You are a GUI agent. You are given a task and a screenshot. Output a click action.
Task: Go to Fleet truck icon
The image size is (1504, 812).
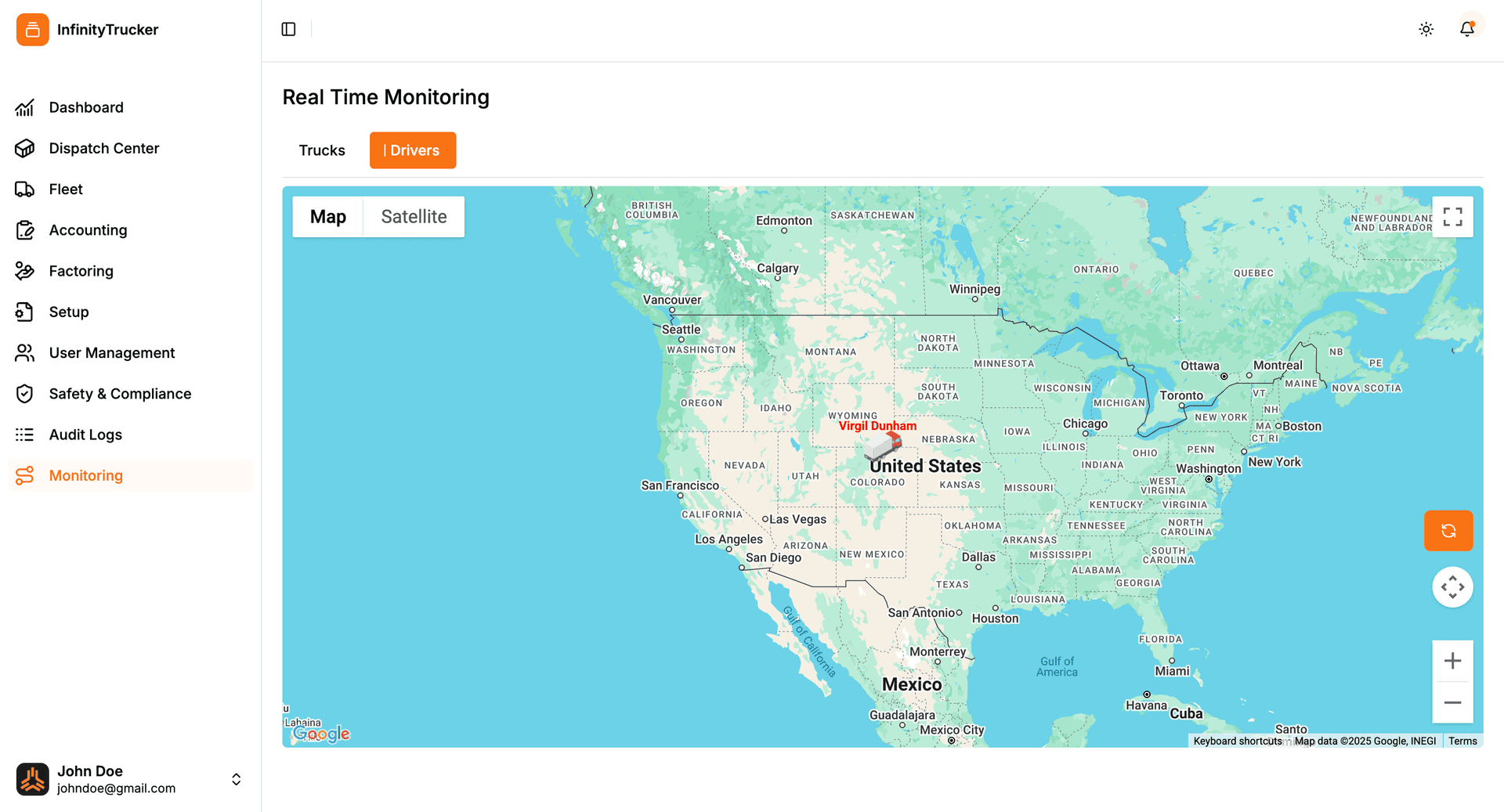pyautogui.click(x=25, y=189)
